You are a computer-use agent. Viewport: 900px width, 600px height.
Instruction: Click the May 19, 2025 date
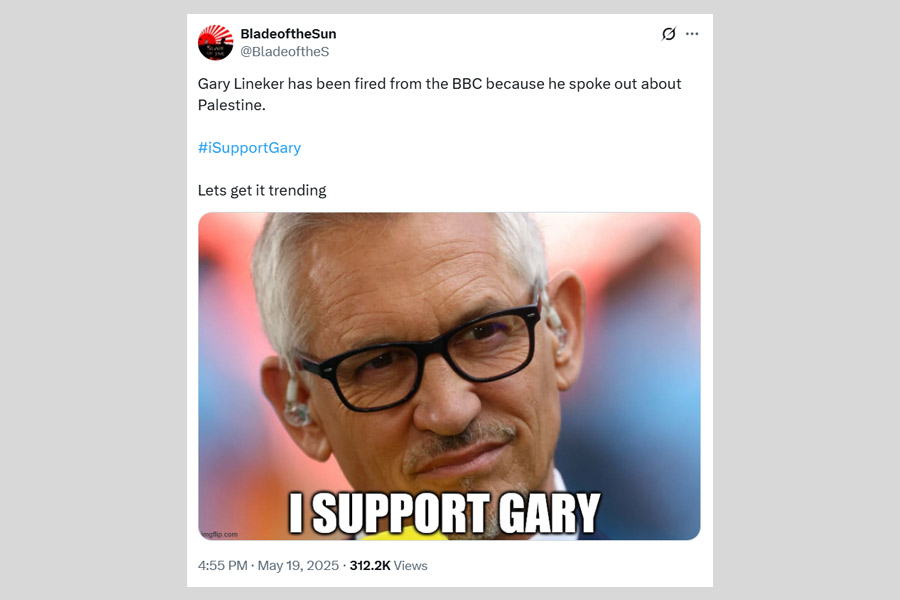click(x=299, y=566)
